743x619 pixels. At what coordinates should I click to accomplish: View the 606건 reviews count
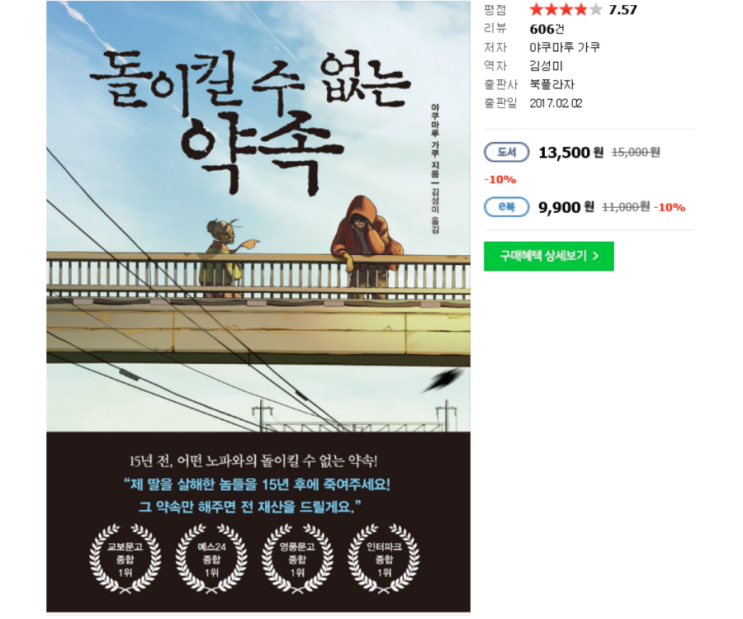tap(547, 29)
